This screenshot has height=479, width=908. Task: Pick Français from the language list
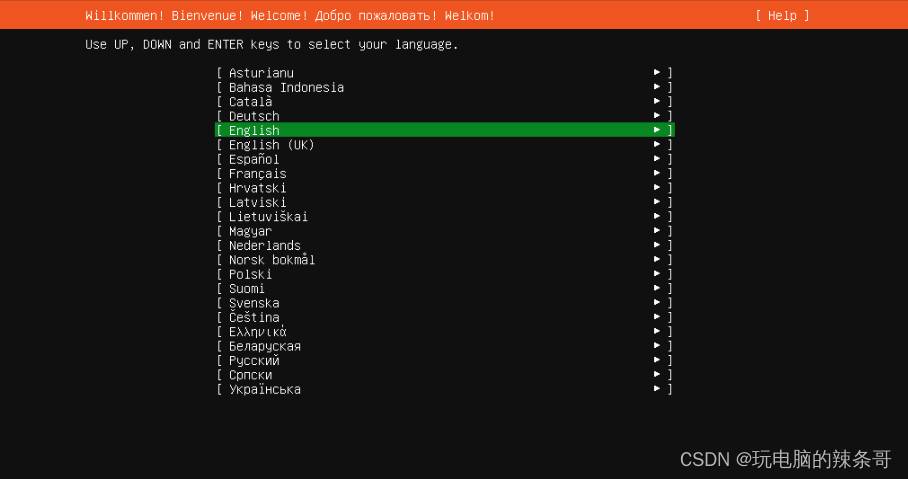pyautogui.click(x=257, y=173)
